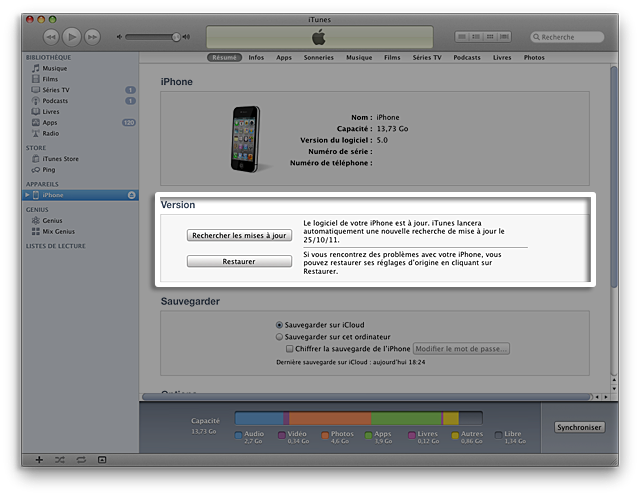Click the Synchroniser button
Screen dimensions: 640x496
click(x=580, y=427)
